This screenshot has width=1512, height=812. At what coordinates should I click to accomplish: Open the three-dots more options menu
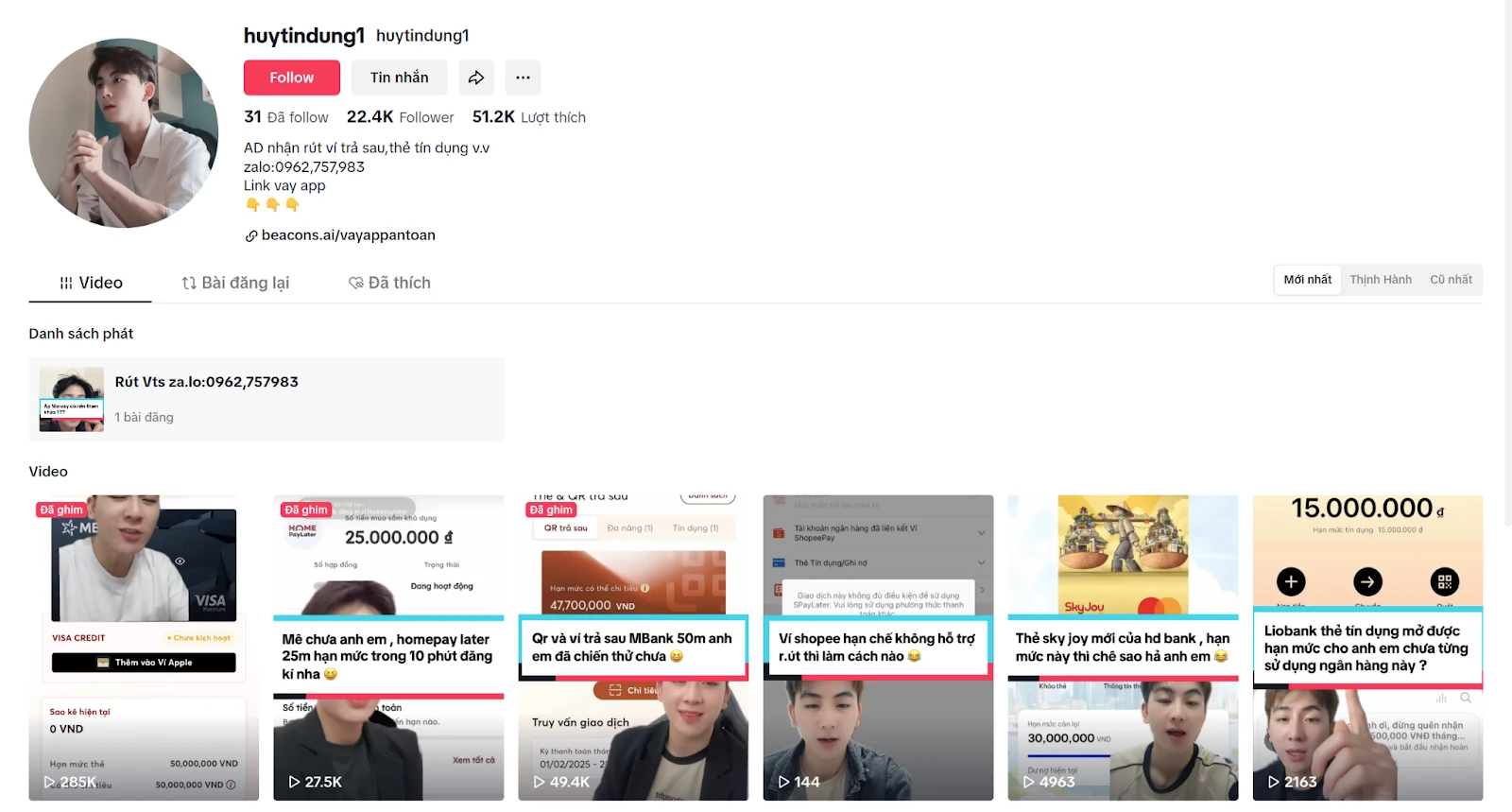click(x=523, y=78)
